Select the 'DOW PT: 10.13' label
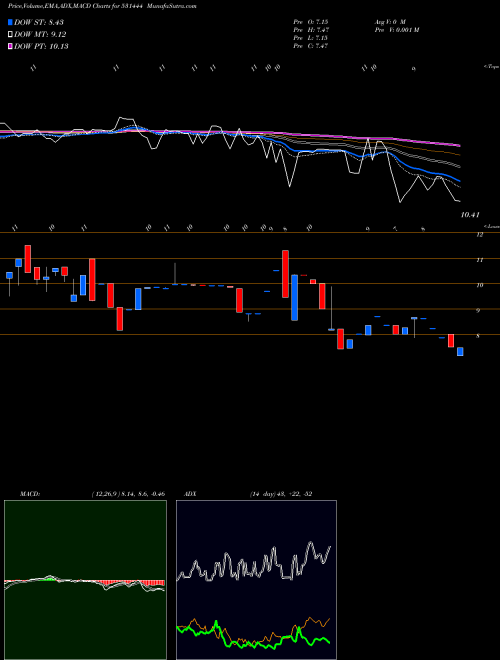The image size is (500, 660). pos(41,46)
